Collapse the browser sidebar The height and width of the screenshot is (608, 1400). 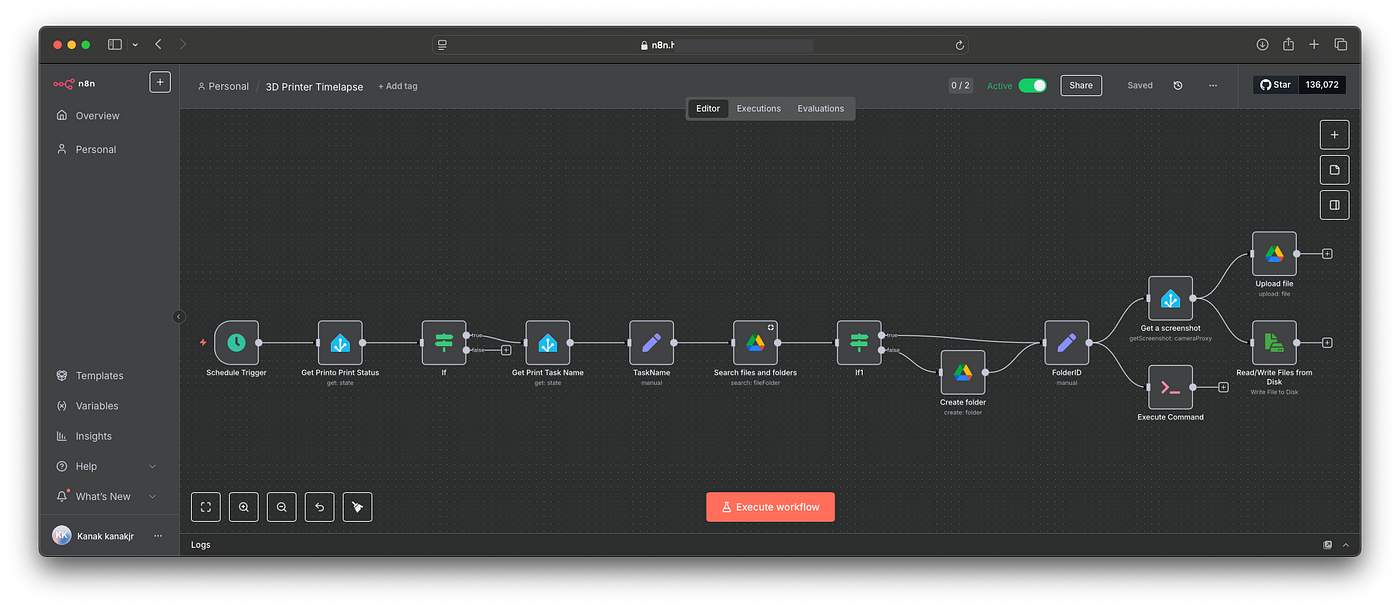[115, 44]
